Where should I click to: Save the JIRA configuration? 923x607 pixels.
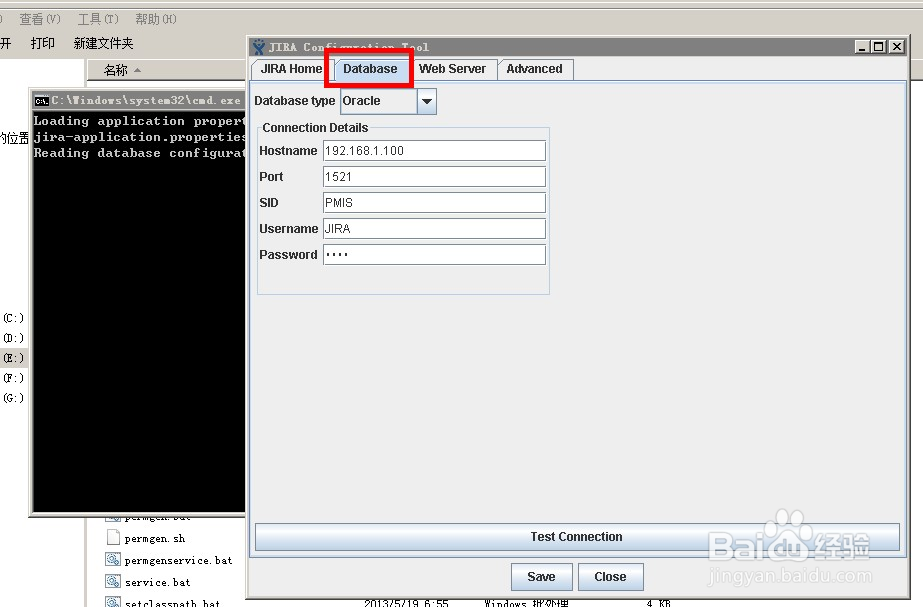542,577
